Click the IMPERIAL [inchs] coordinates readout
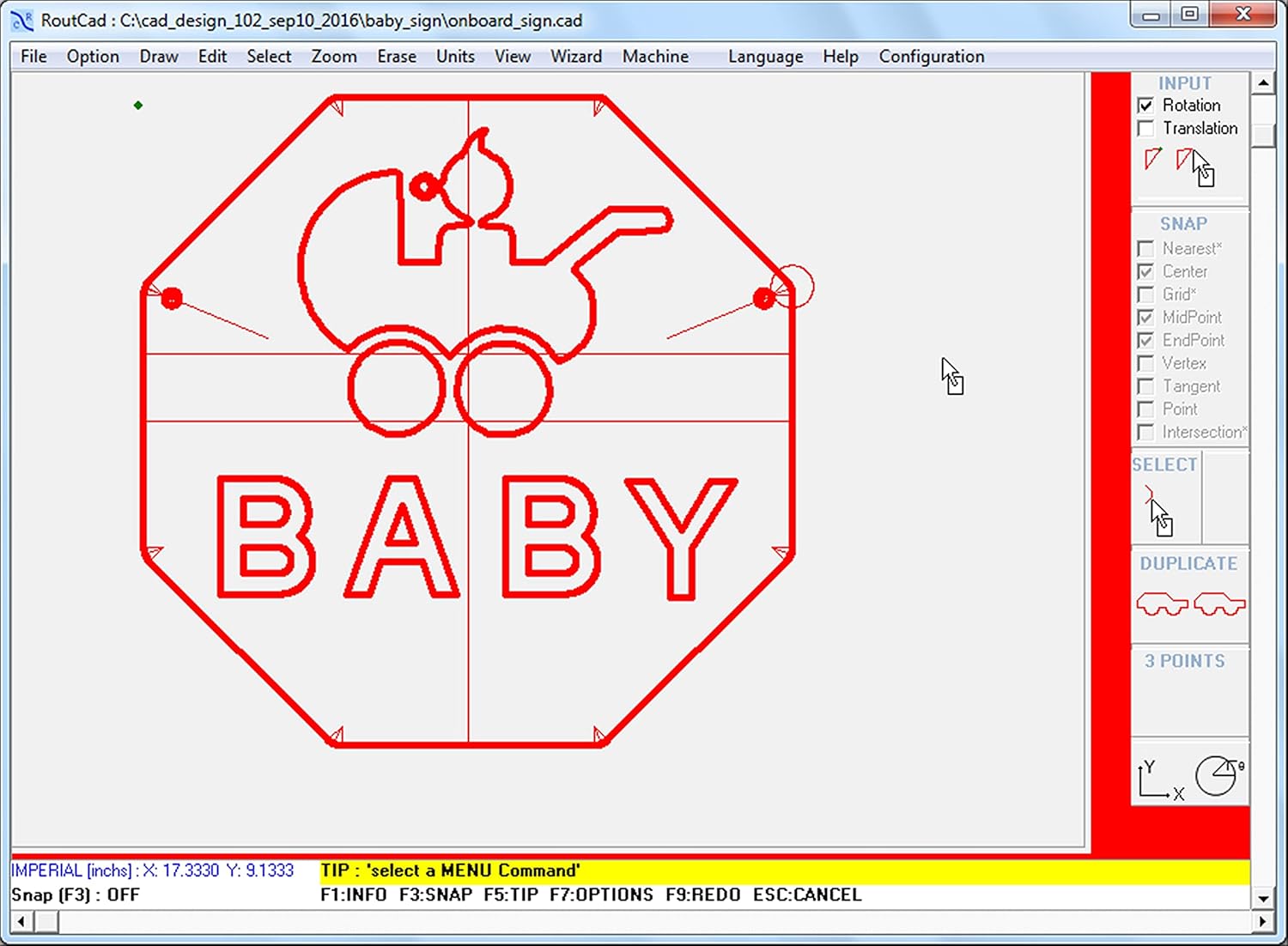The image size is (1288, 946). 153,870
